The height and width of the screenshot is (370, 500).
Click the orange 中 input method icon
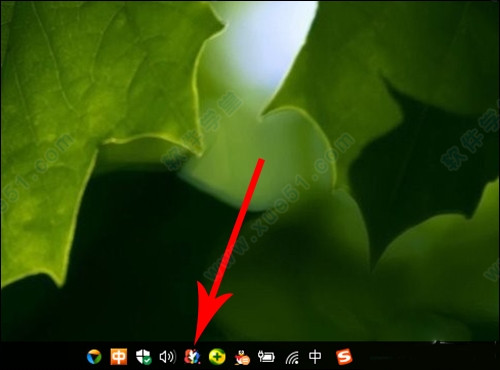pyautogui.click(x=119, y=357)
